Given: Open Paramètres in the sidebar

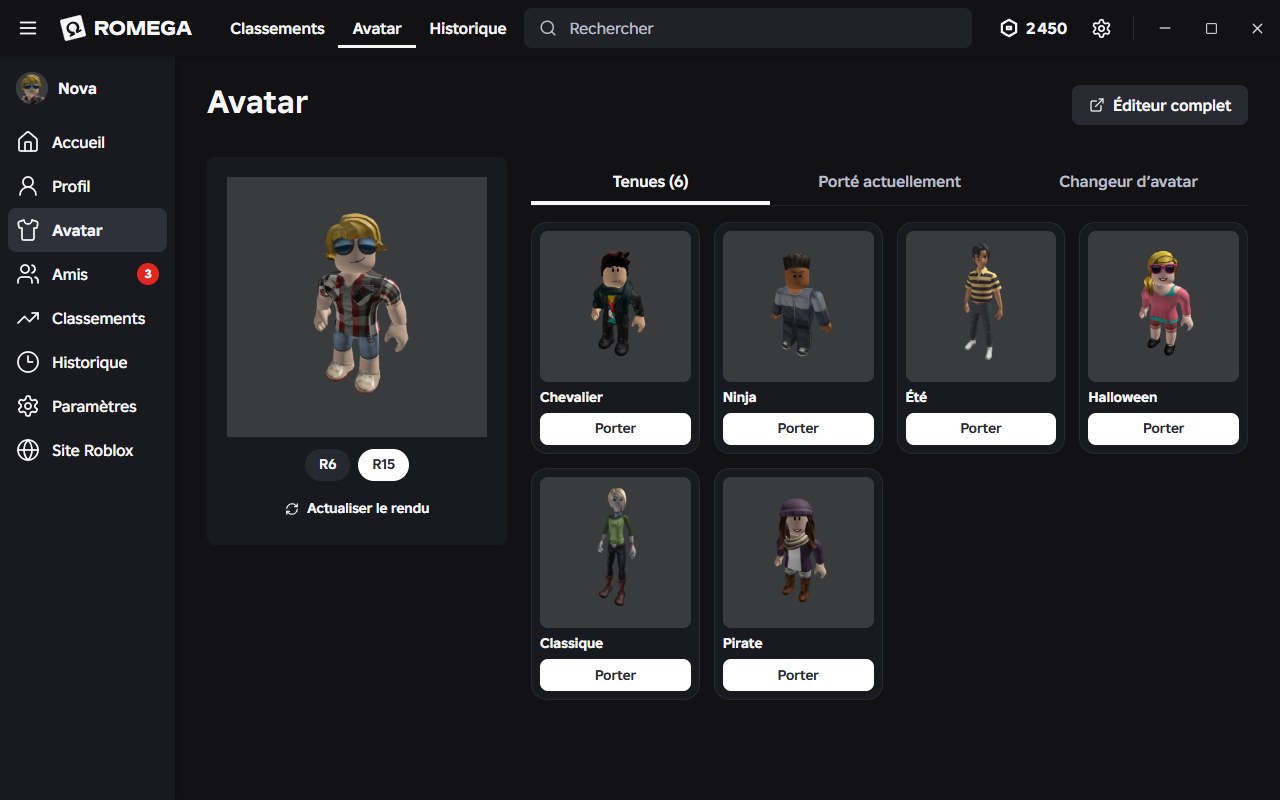Looking at the screenshot, I should click(87, 406).
